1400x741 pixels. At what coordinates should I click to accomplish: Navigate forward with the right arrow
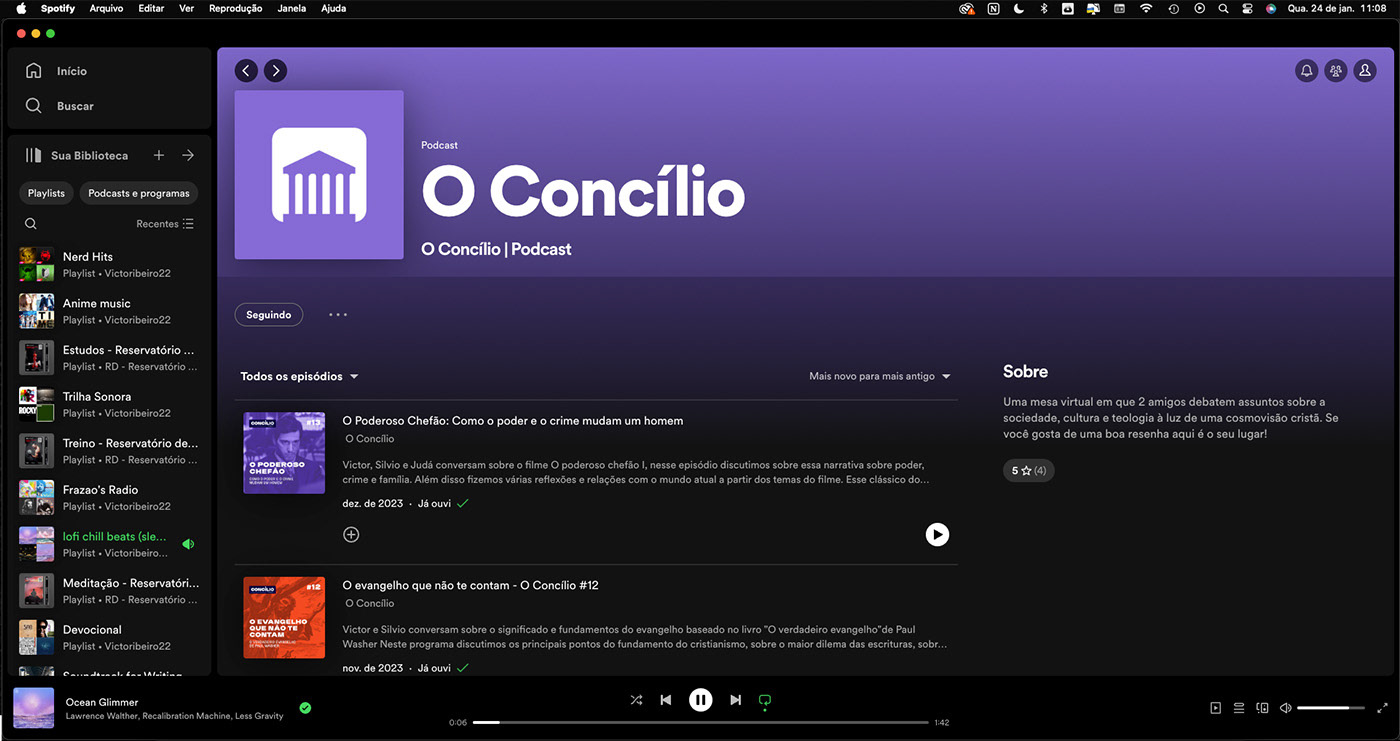[x=276, y=71]
